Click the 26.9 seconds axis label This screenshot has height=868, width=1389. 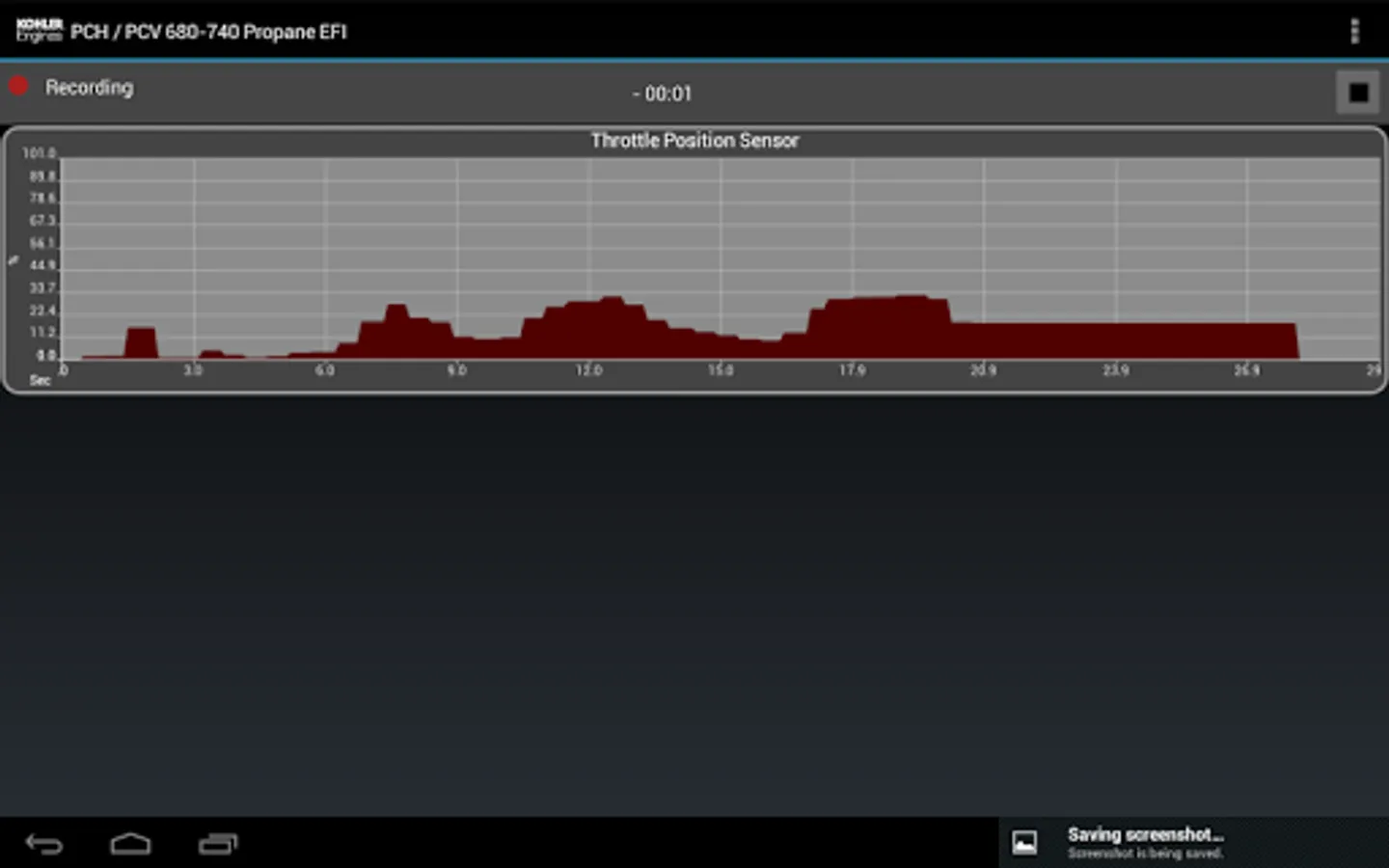point(1246,370)
